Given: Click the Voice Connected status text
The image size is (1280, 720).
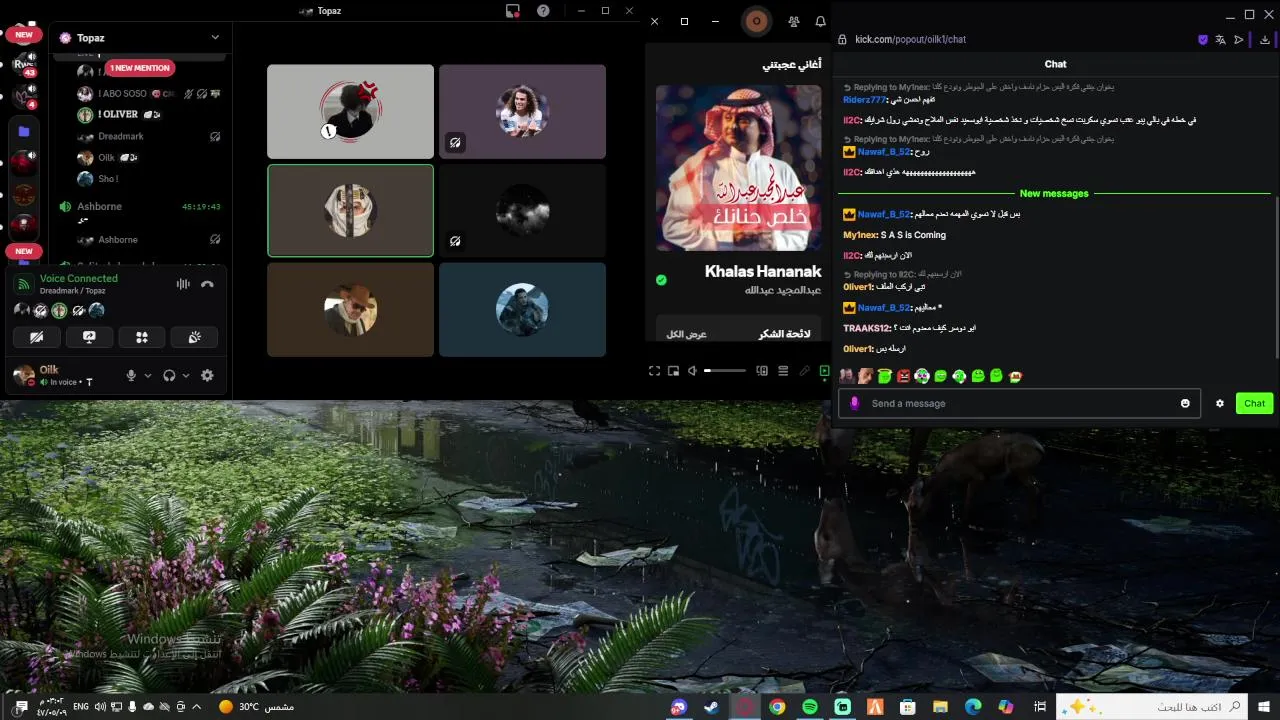Looking at the screenshot, I should coord(79,278).
